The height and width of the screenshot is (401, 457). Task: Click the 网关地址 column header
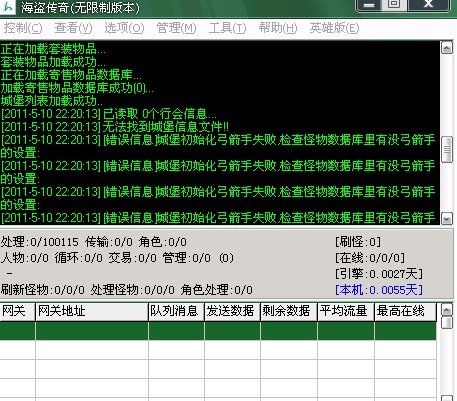click(92, 312)
